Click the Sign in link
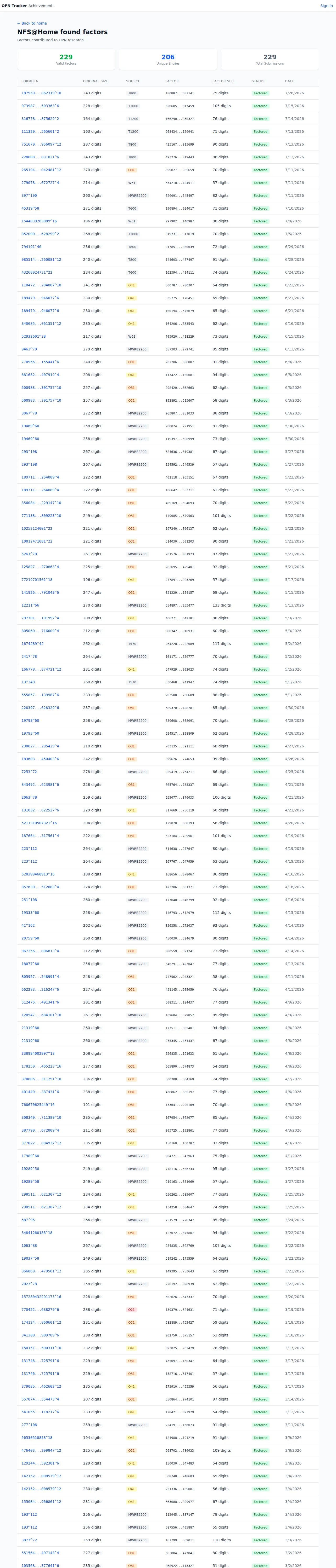The image size is (336, 1568). tap(326, 5)
